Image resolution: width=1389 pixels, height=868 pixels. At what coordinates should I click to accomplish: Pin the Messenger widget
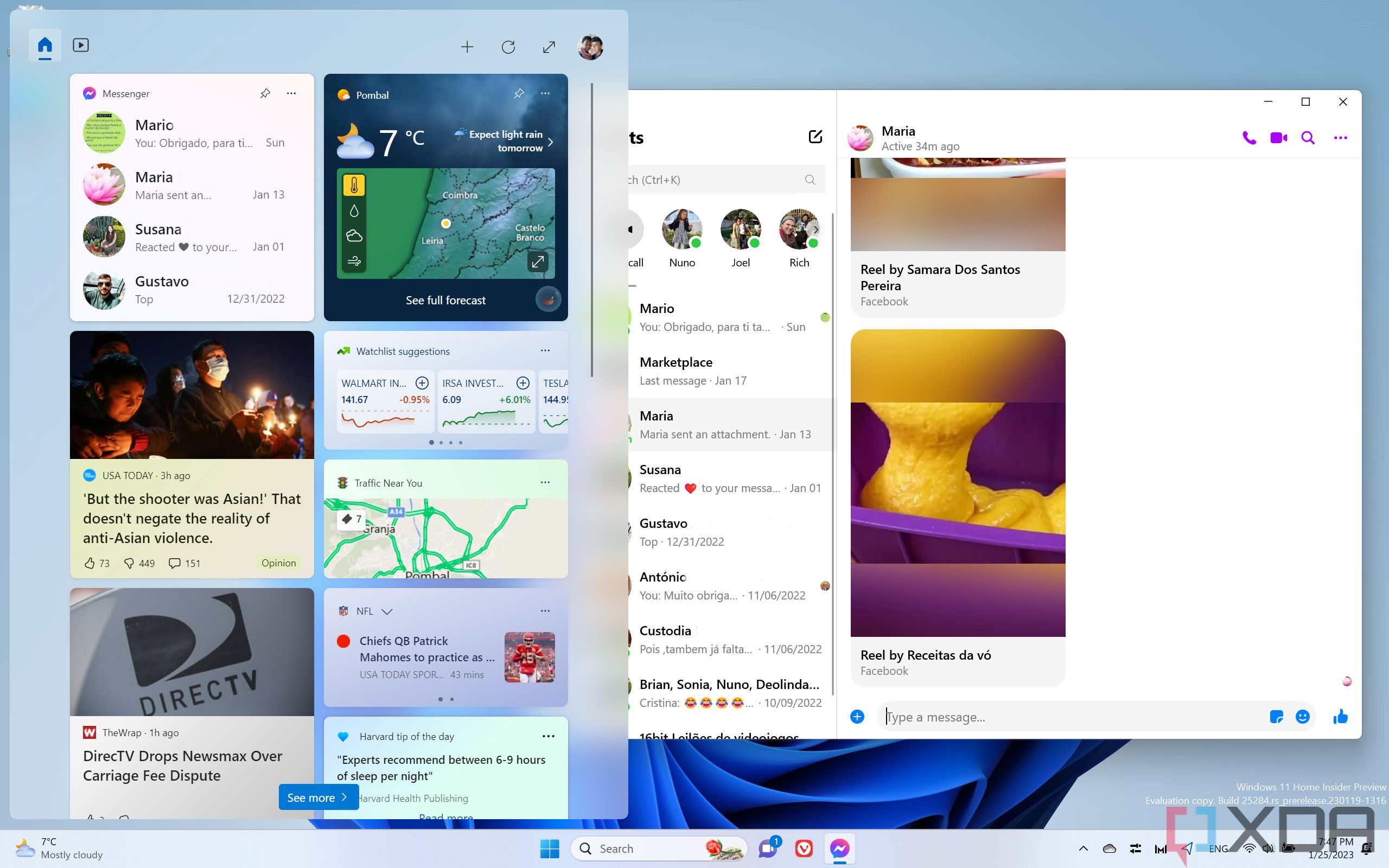(x=265, y=93)
